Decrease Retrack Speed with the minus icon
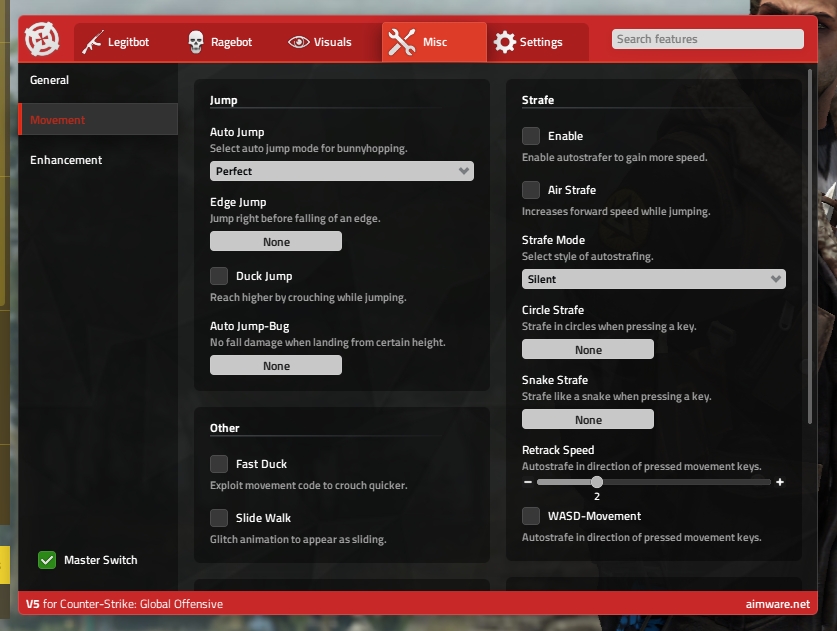 click(x=528, y=482)
